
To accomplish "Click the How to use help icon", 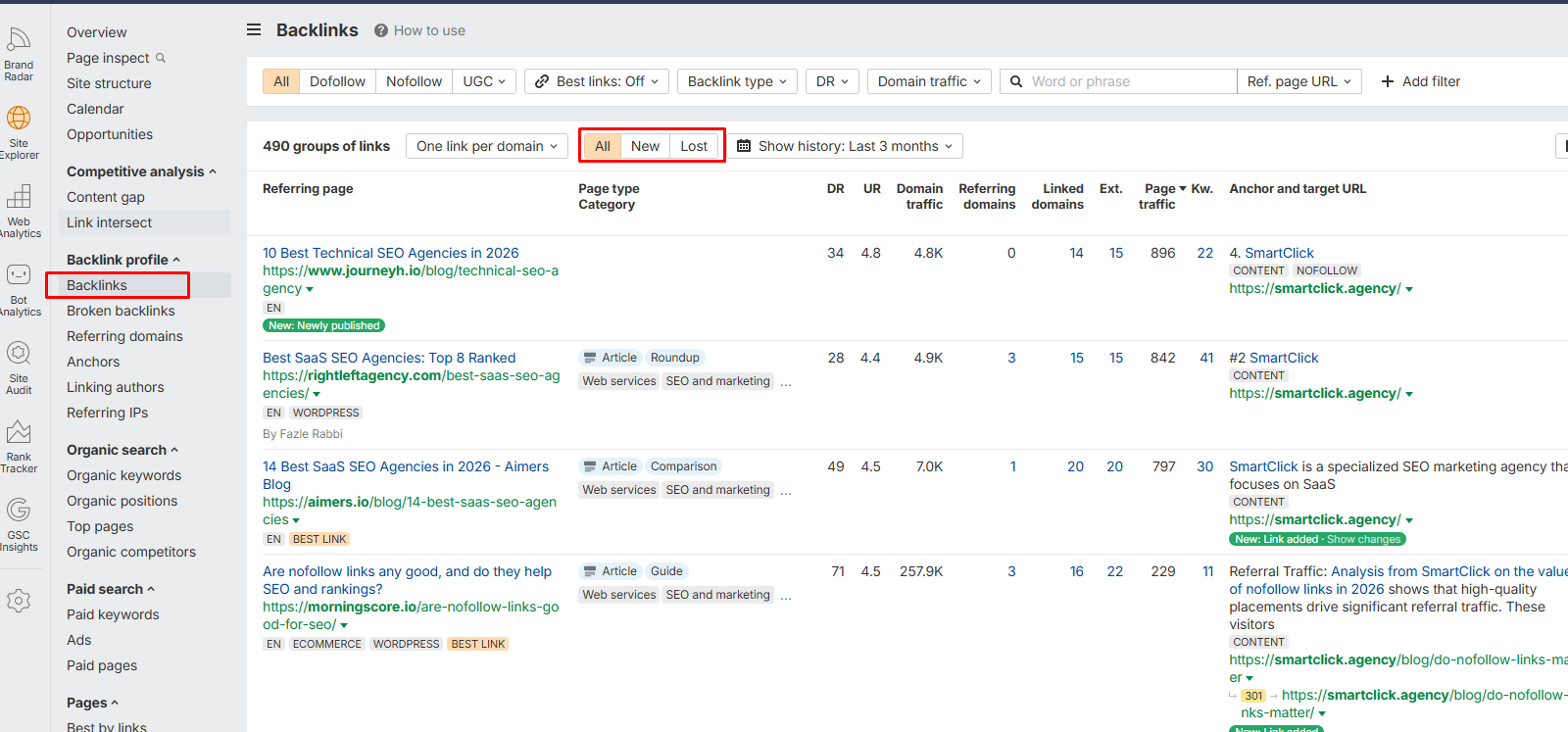I will (x=380, y=30).
